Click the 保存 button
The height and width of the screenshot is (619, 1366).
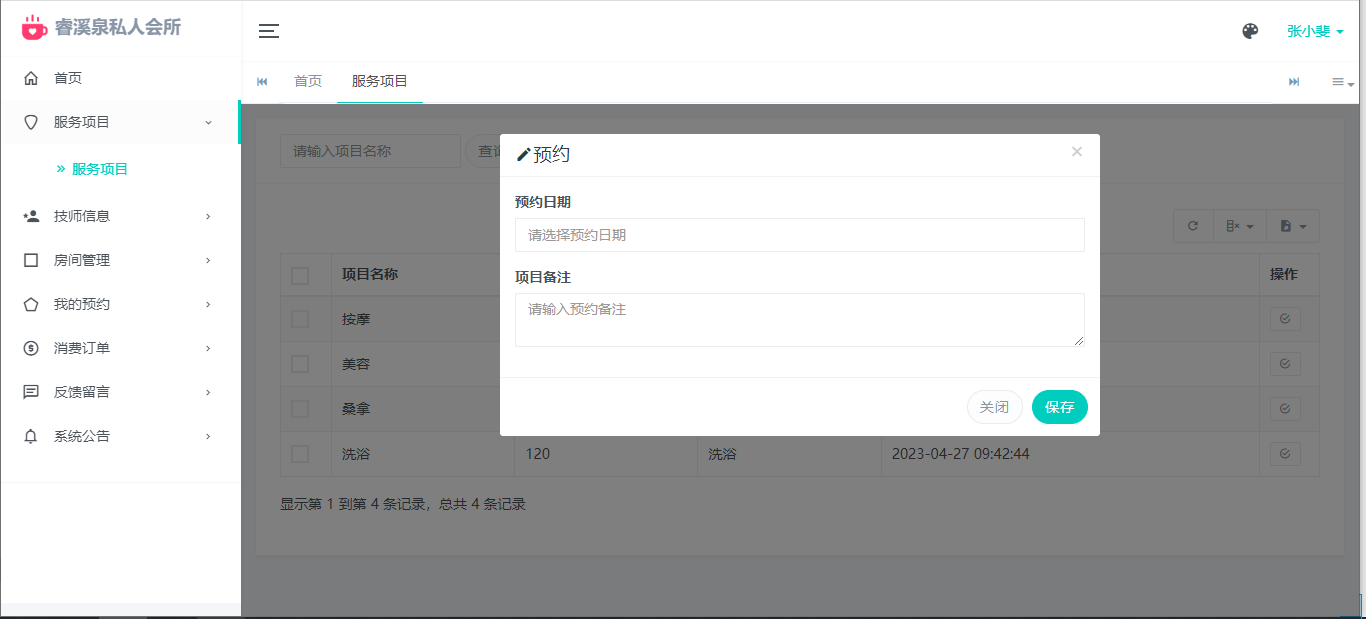coord(1060,407)
